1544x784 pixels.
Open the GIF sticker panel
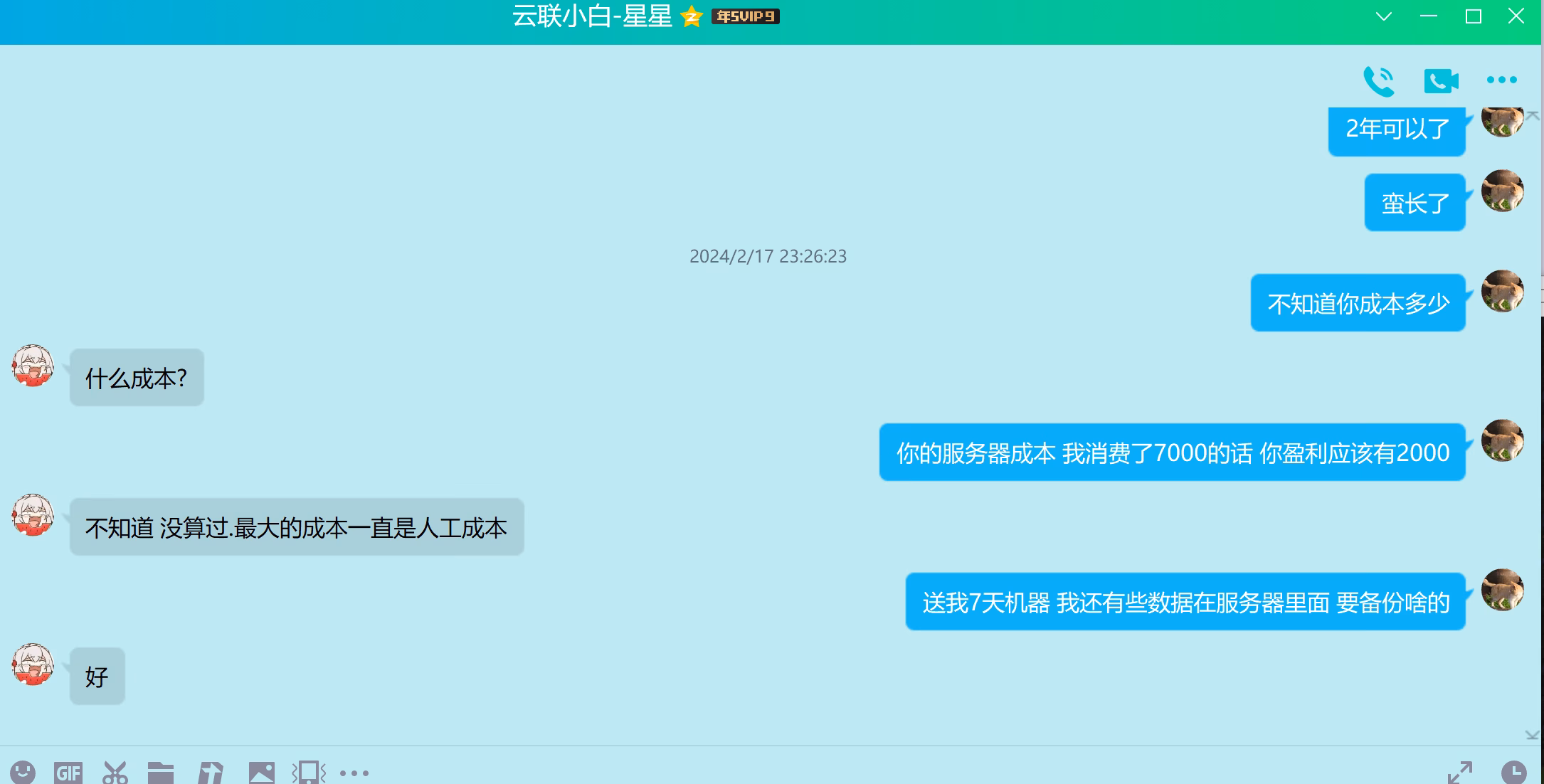68,773
